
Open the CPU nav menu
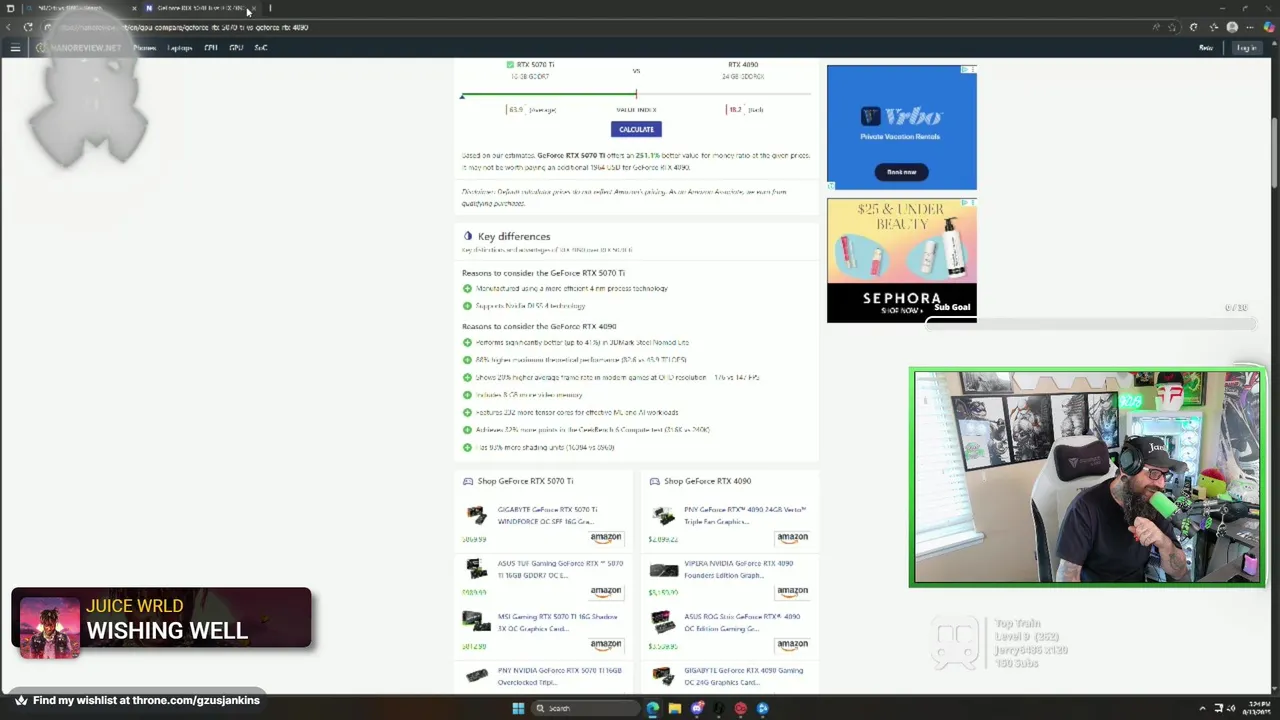(x=211, y=48)
